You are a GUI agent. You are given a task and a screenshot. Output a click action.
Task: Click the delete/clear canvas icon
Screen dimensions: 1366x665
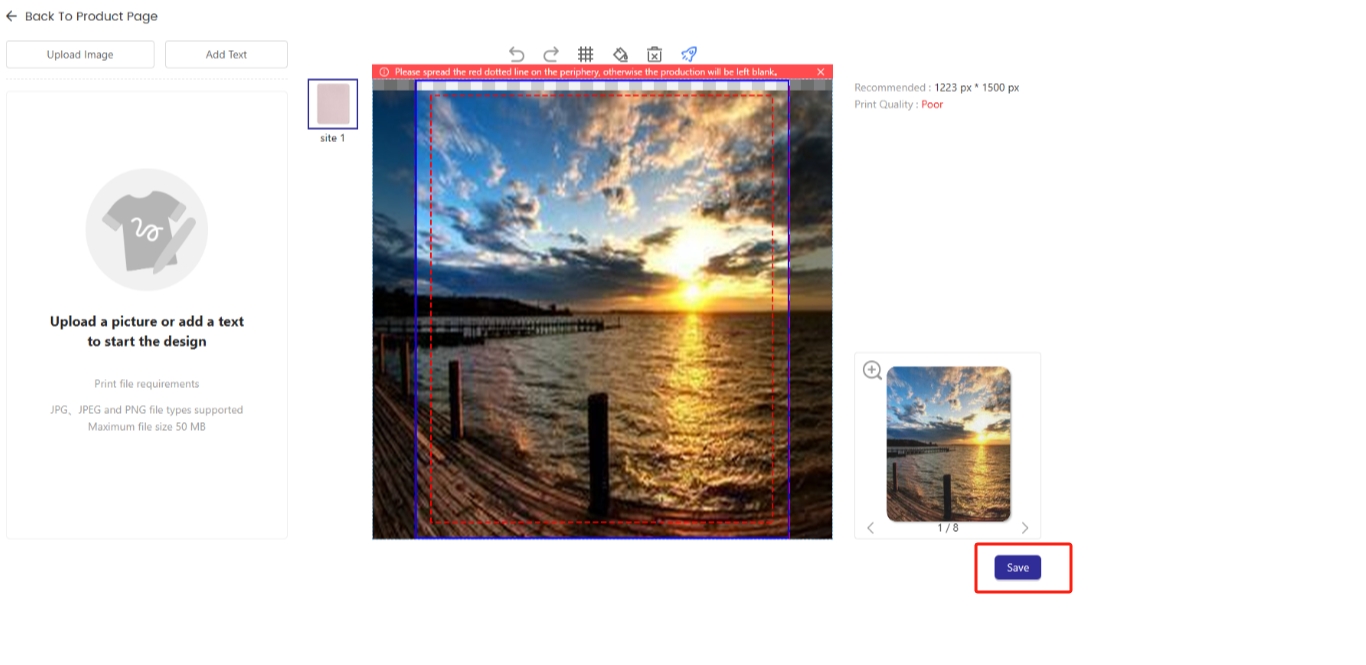[x=654, y=54]
